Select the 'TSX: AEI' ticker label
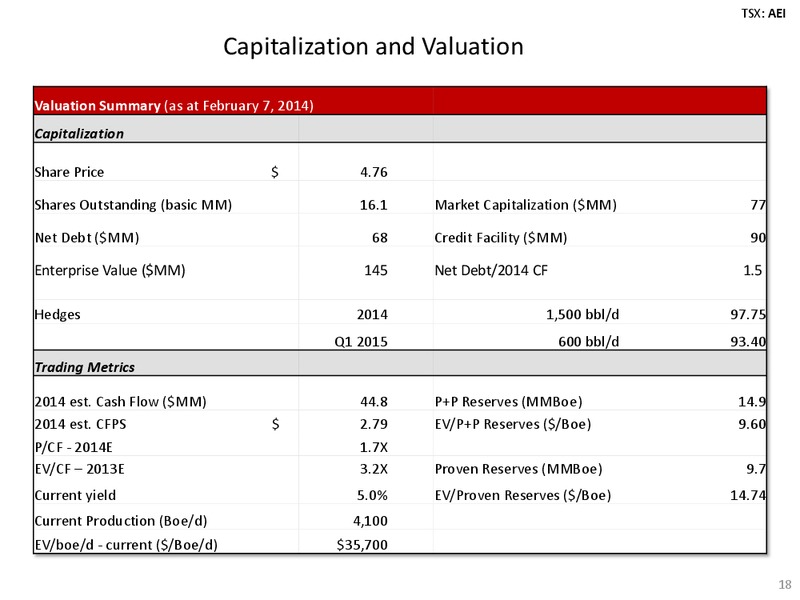The image size is (800, 600). (763, 13)
